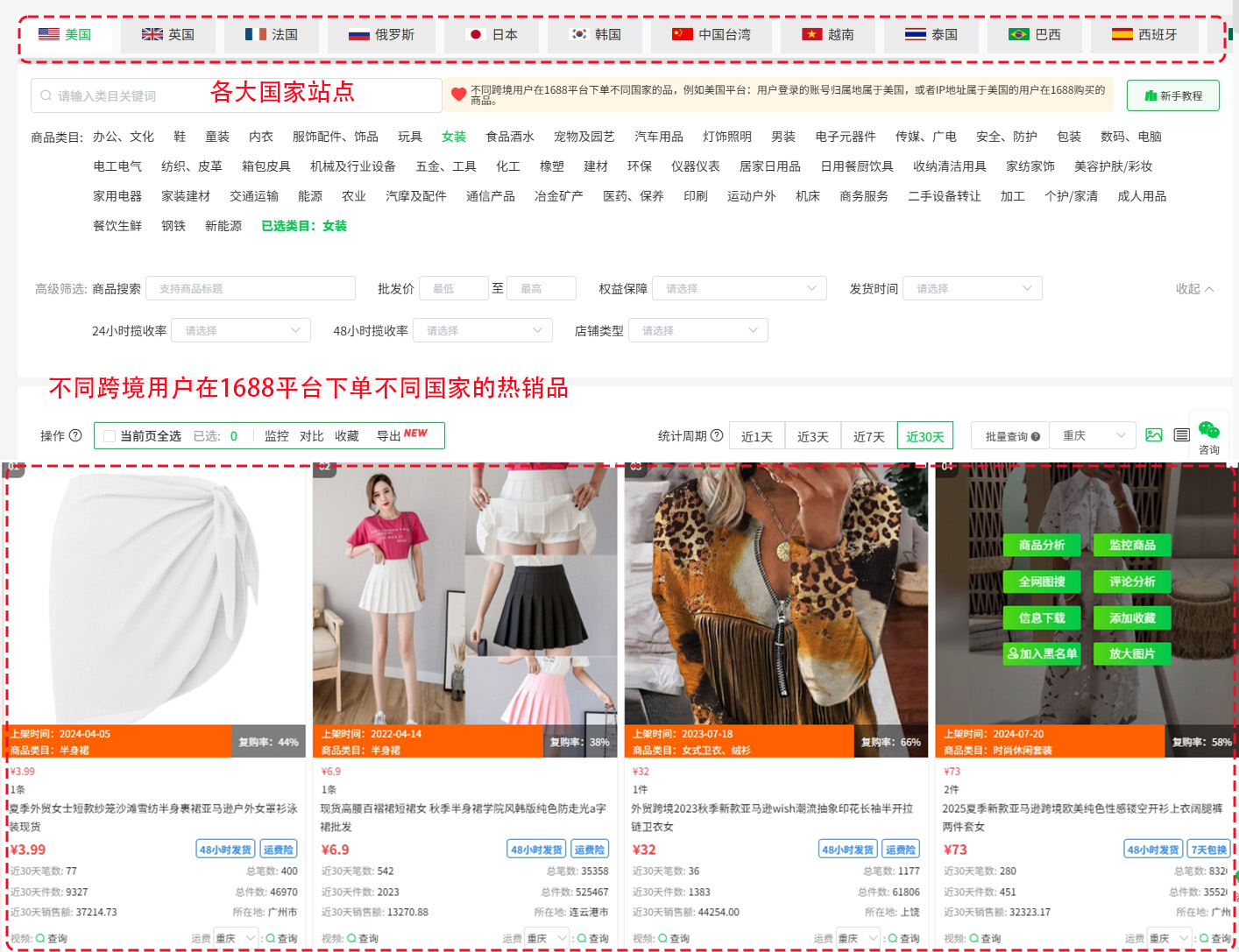Click 导出 export in the actions bar

pyautogui.click(x=389, y=436)
